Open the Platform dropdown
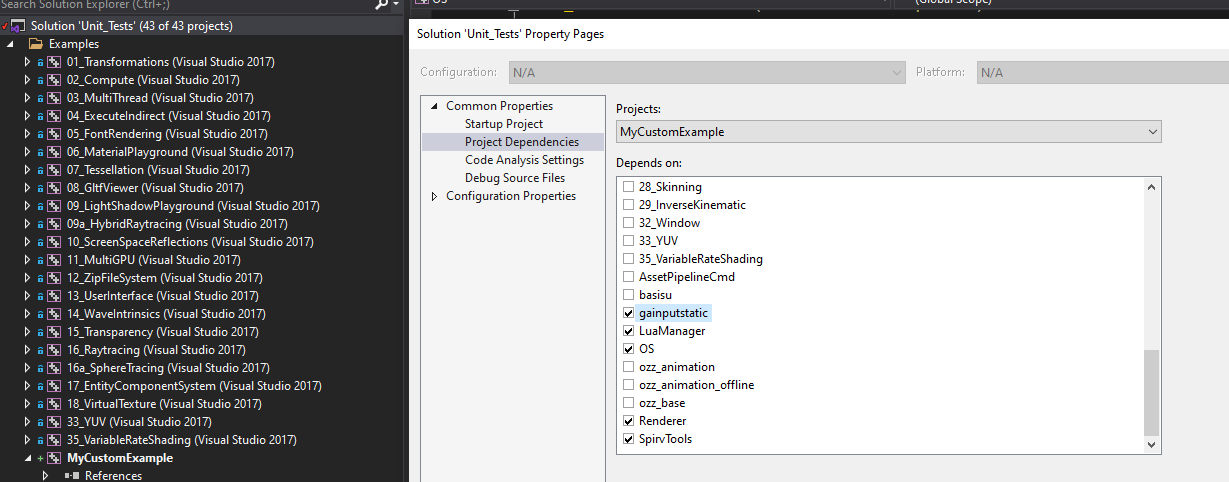This screenshot has width=1229, height=482. 1102,72
